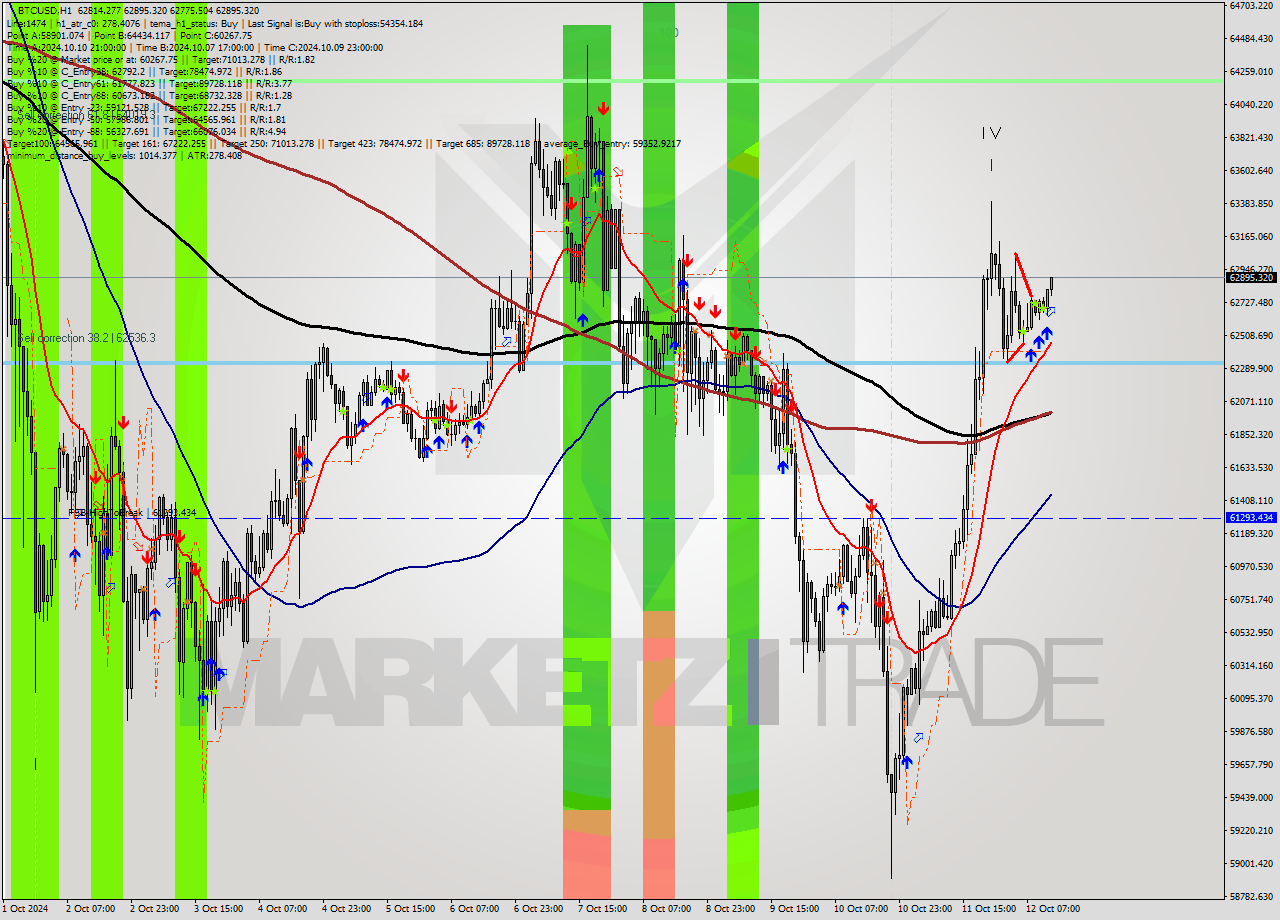Click the red down arrow above the 7 Oct peak
Image resolution: width=1280 pixels, height=920 pixels.
[x=603, y=108]
